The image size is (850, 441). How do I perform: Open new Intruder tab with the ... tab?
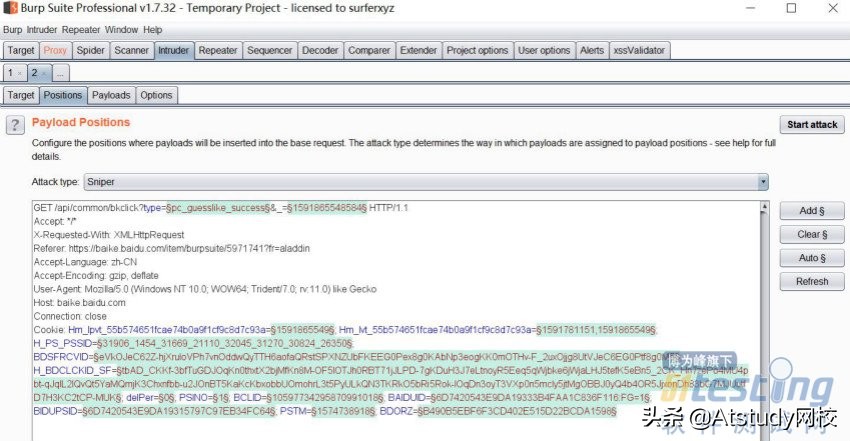coord(61,73)
